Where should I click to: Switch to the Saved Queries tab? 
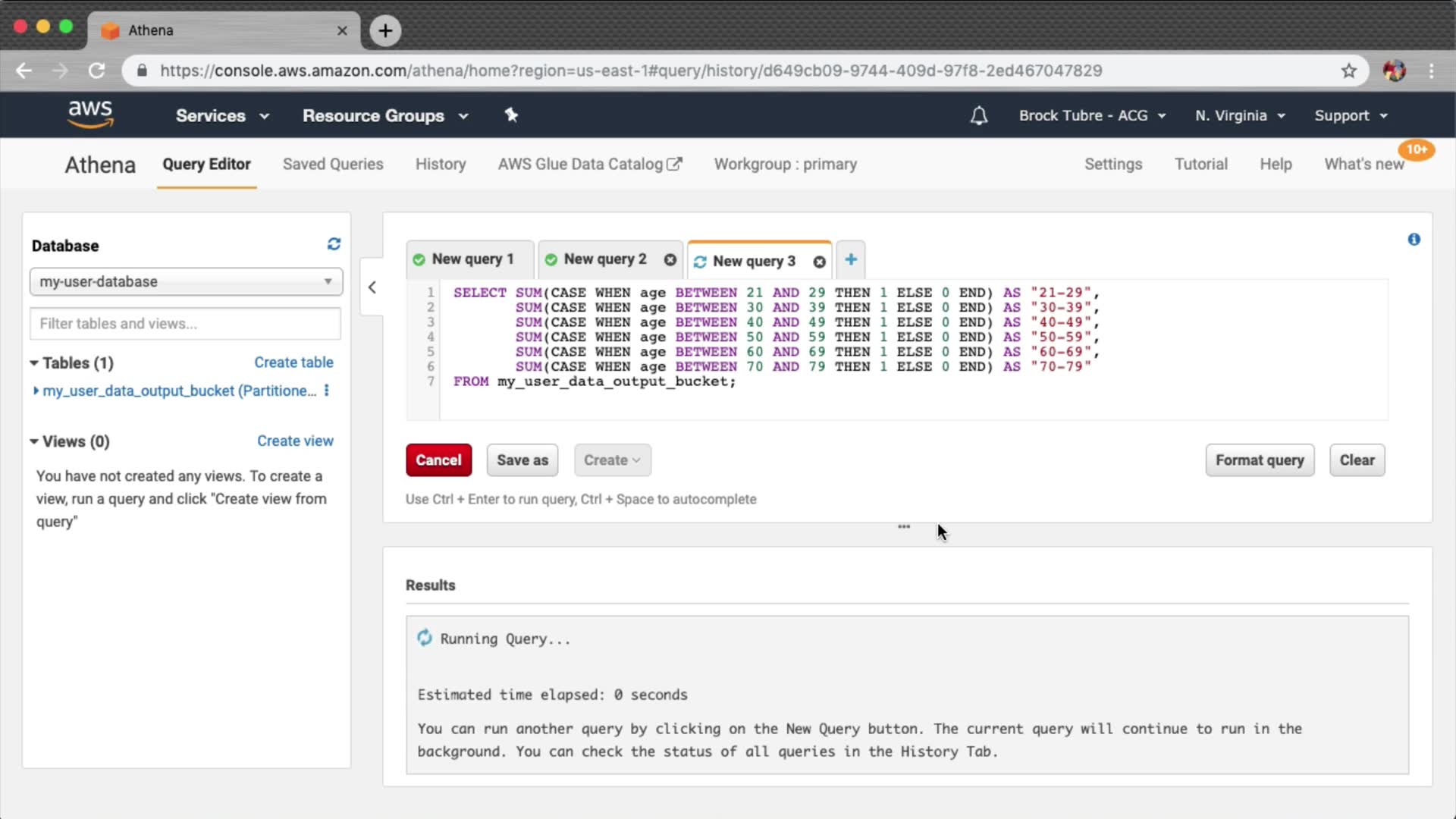tap(332, 165)
